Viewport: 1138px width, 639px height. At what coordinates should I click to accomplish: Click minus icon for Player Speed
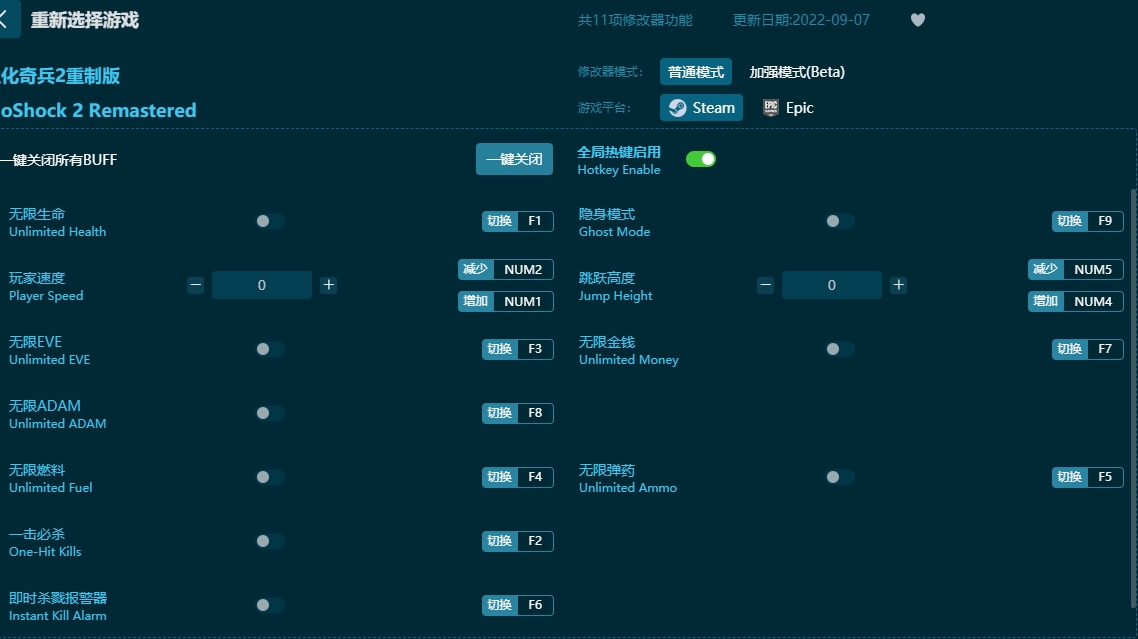tap(196, 285)
